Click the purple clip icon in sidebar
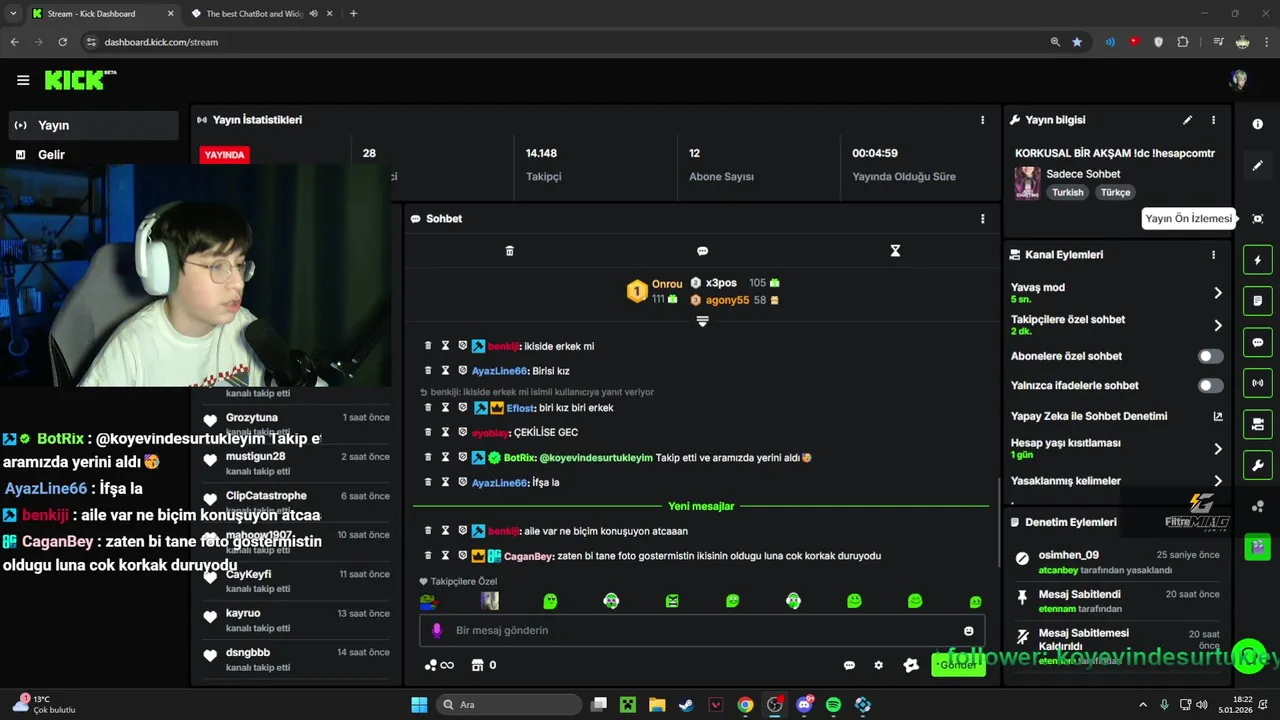1280x720 pixels. [x=1258, y=547]
